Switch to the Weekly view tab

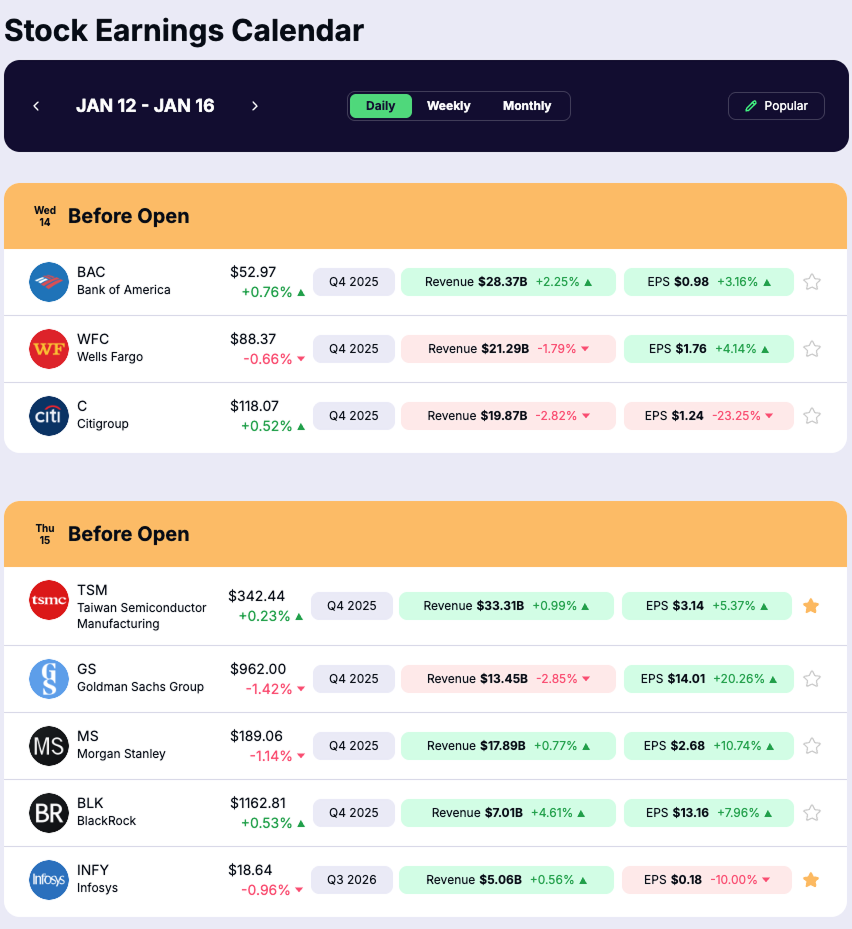[x=448, y=105]
